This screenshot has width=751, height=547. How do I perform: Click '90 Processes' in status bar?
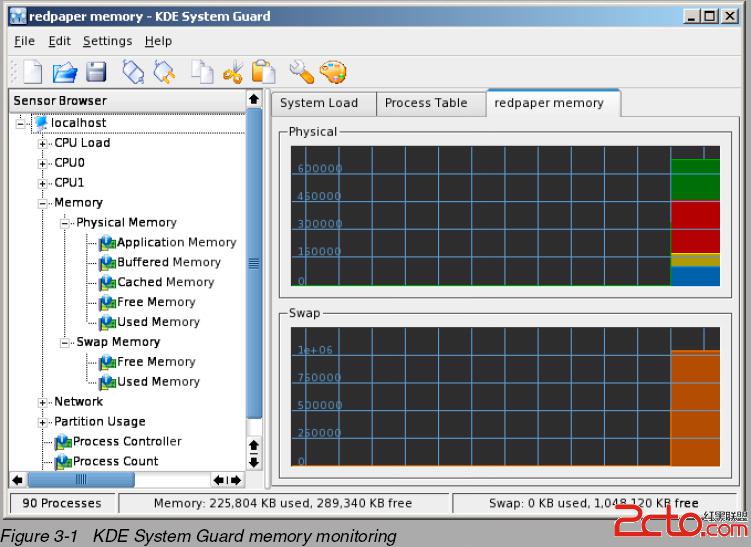(62, 503)
